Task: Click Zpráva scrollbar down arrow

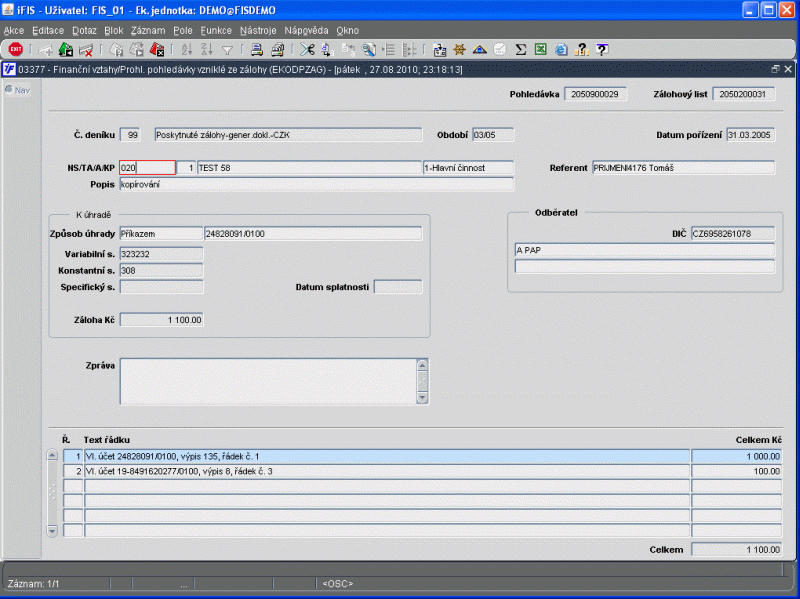Action: click(x=422, y=397)
